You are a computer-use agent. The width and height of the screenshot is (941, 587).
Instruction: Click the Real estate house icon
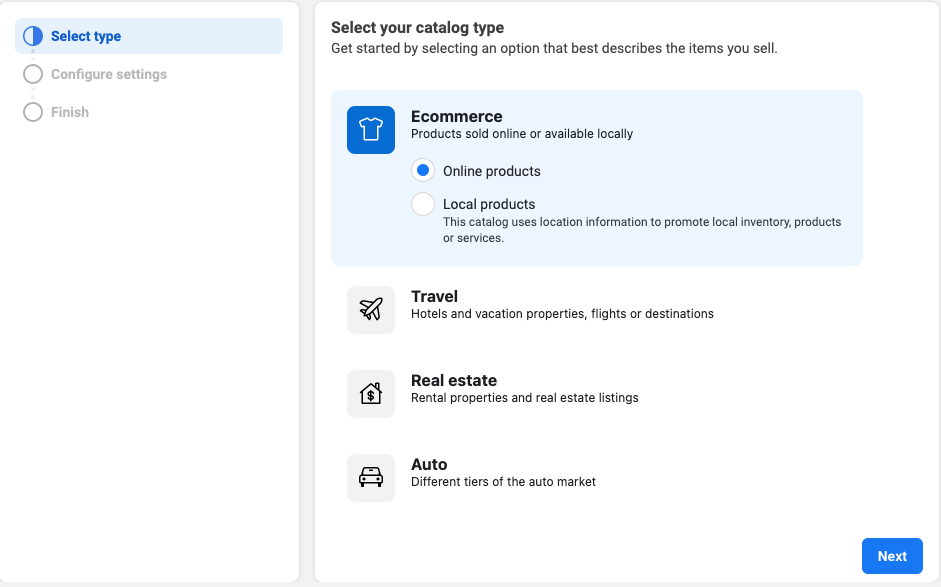[371, 394]
